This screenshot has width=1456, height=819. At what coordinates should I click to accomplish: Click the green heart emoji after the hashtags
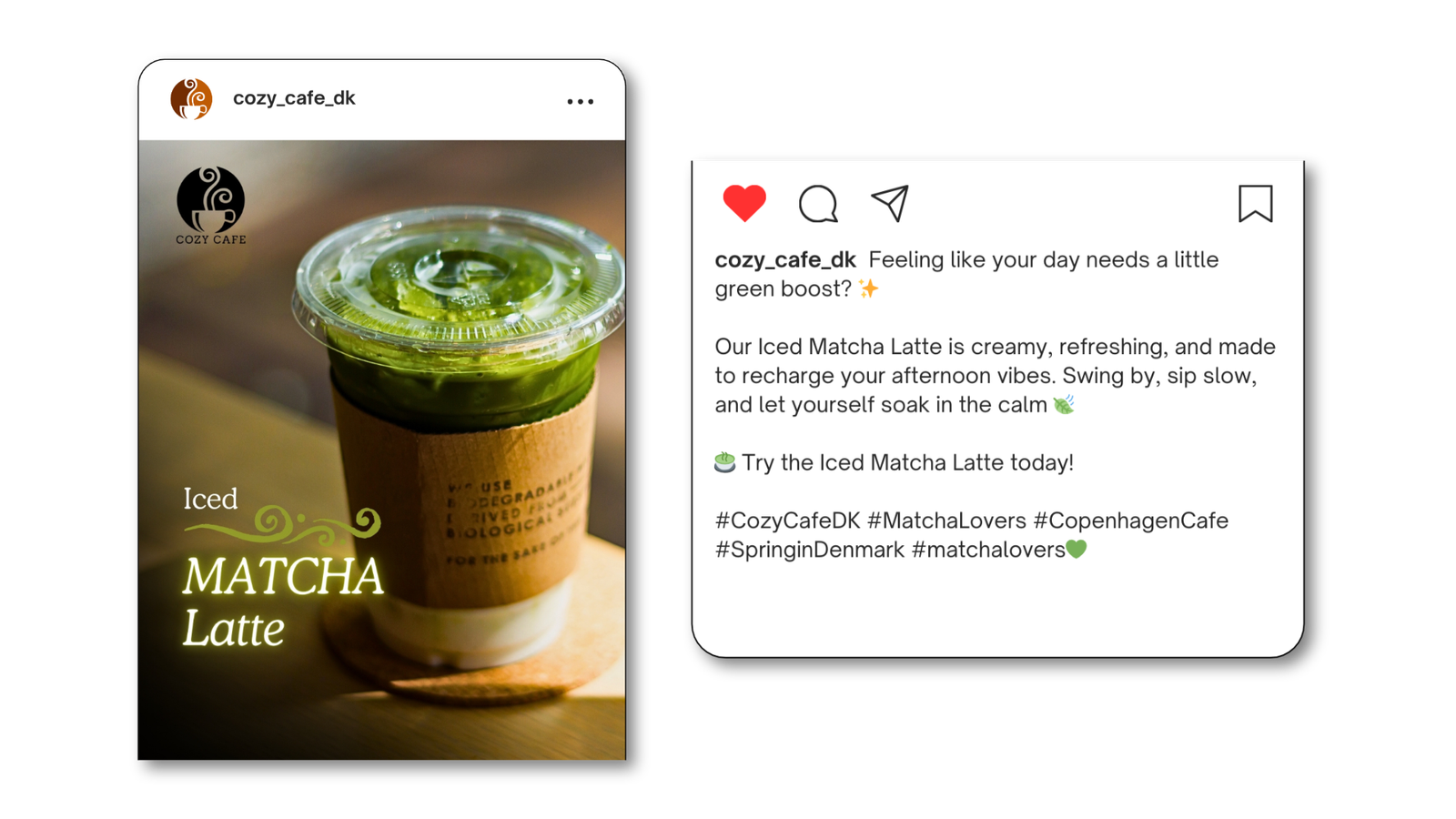1077,550
